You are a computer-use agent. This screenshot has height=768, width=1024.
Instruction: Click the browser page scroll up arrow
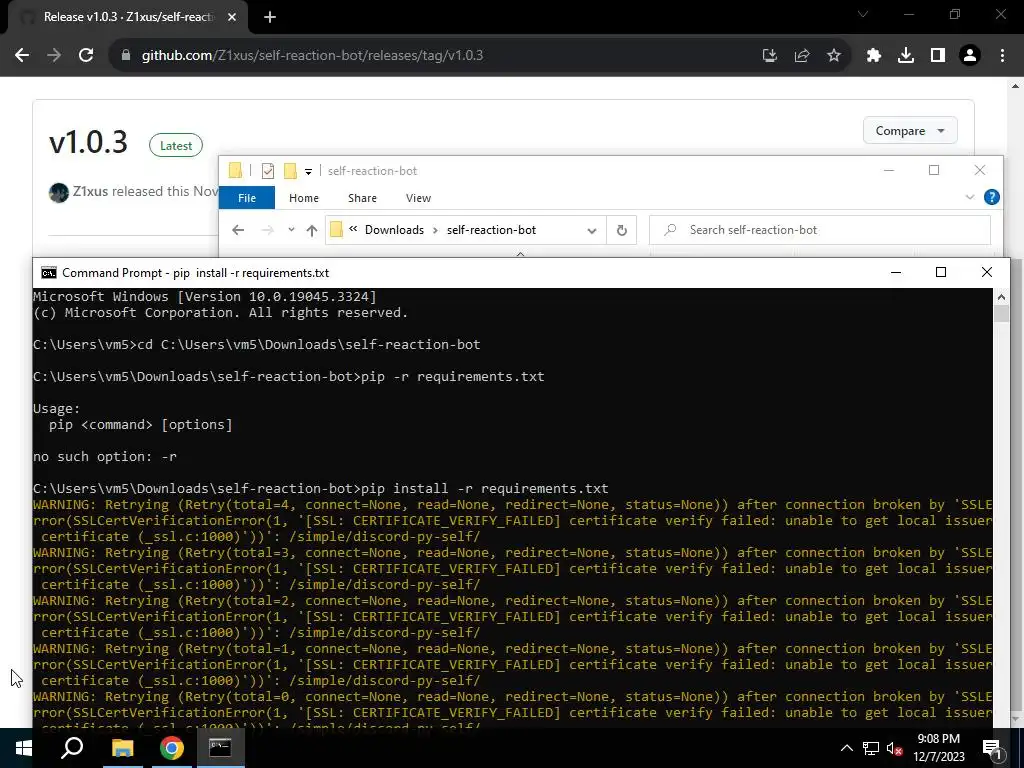point(1016,86)
